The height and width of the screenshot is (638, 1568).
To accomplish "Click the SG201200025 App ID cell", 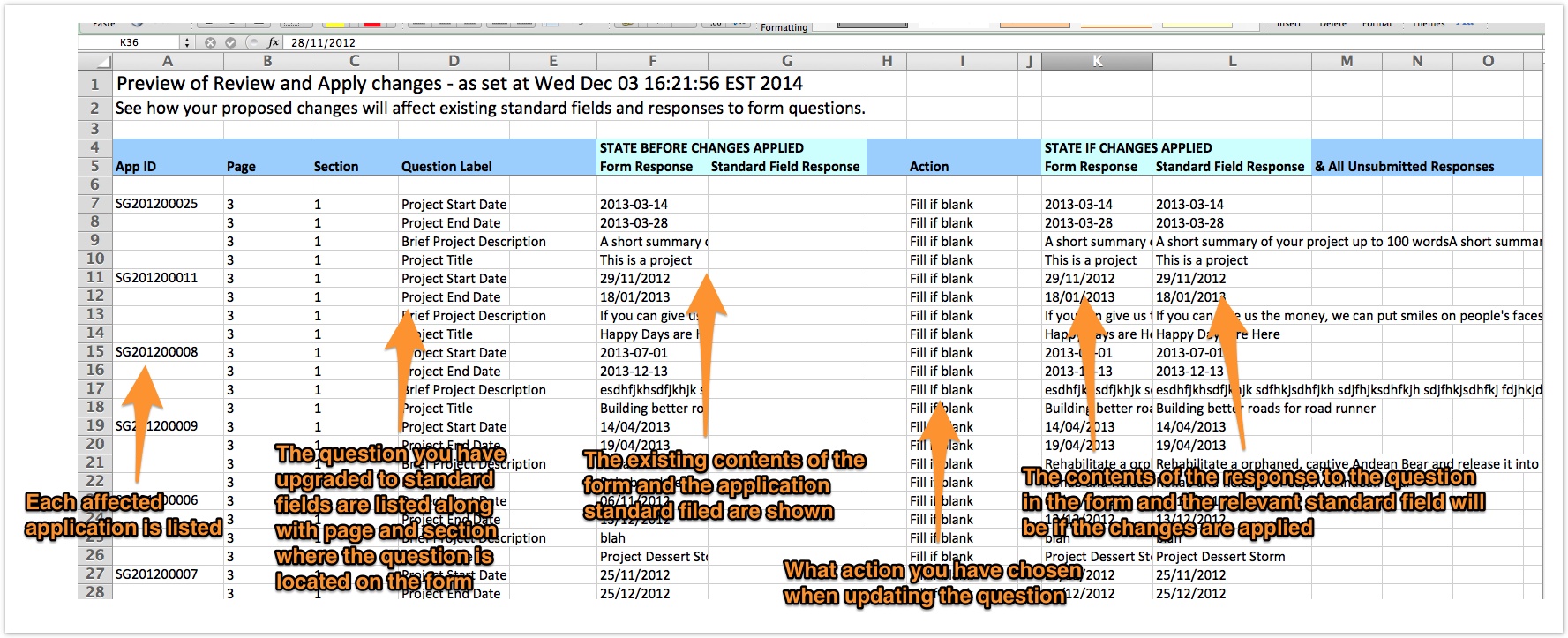I will tap(157, 204).
